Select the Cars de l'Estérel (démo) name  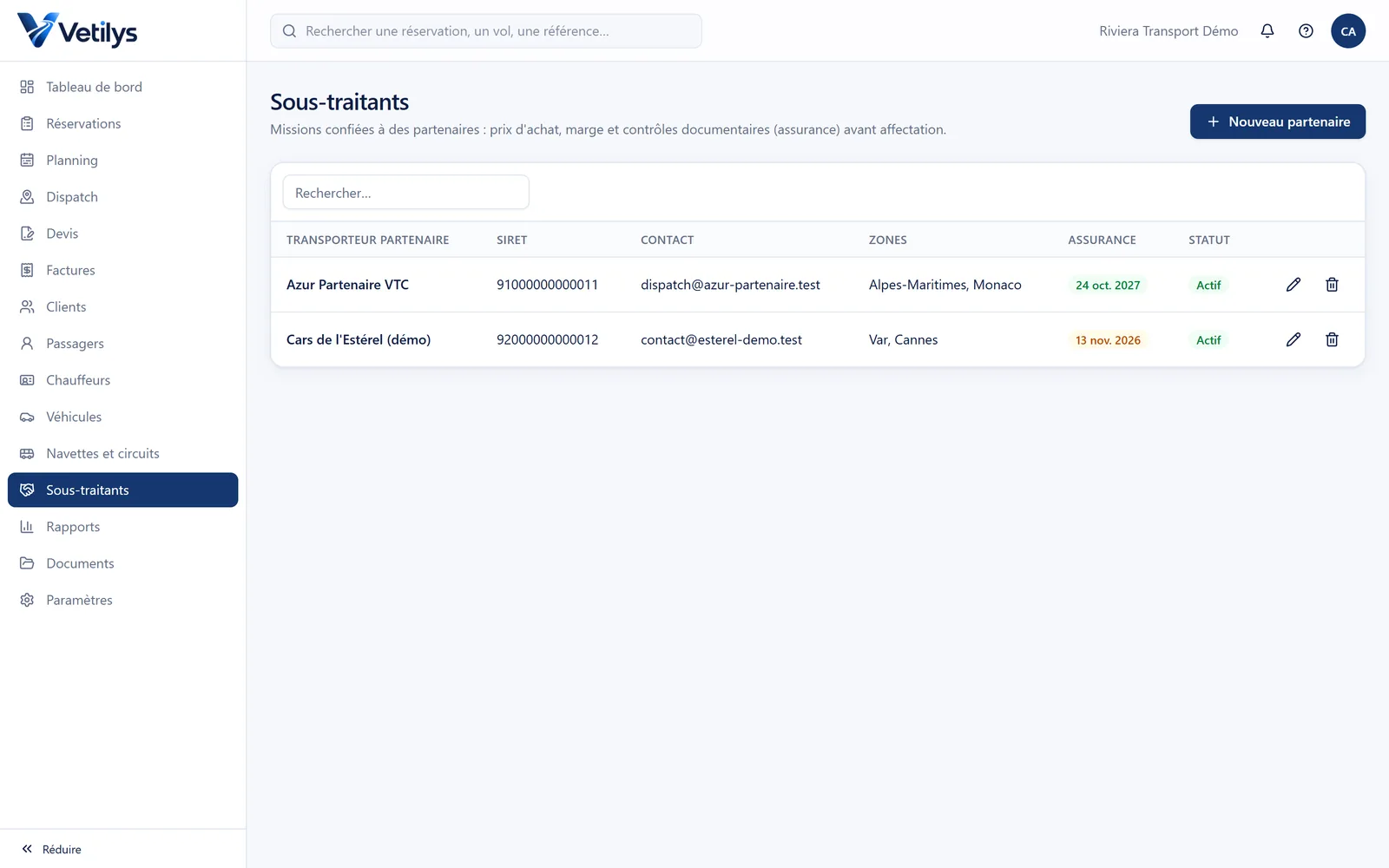pyautogui.click(x=359, y=339)
